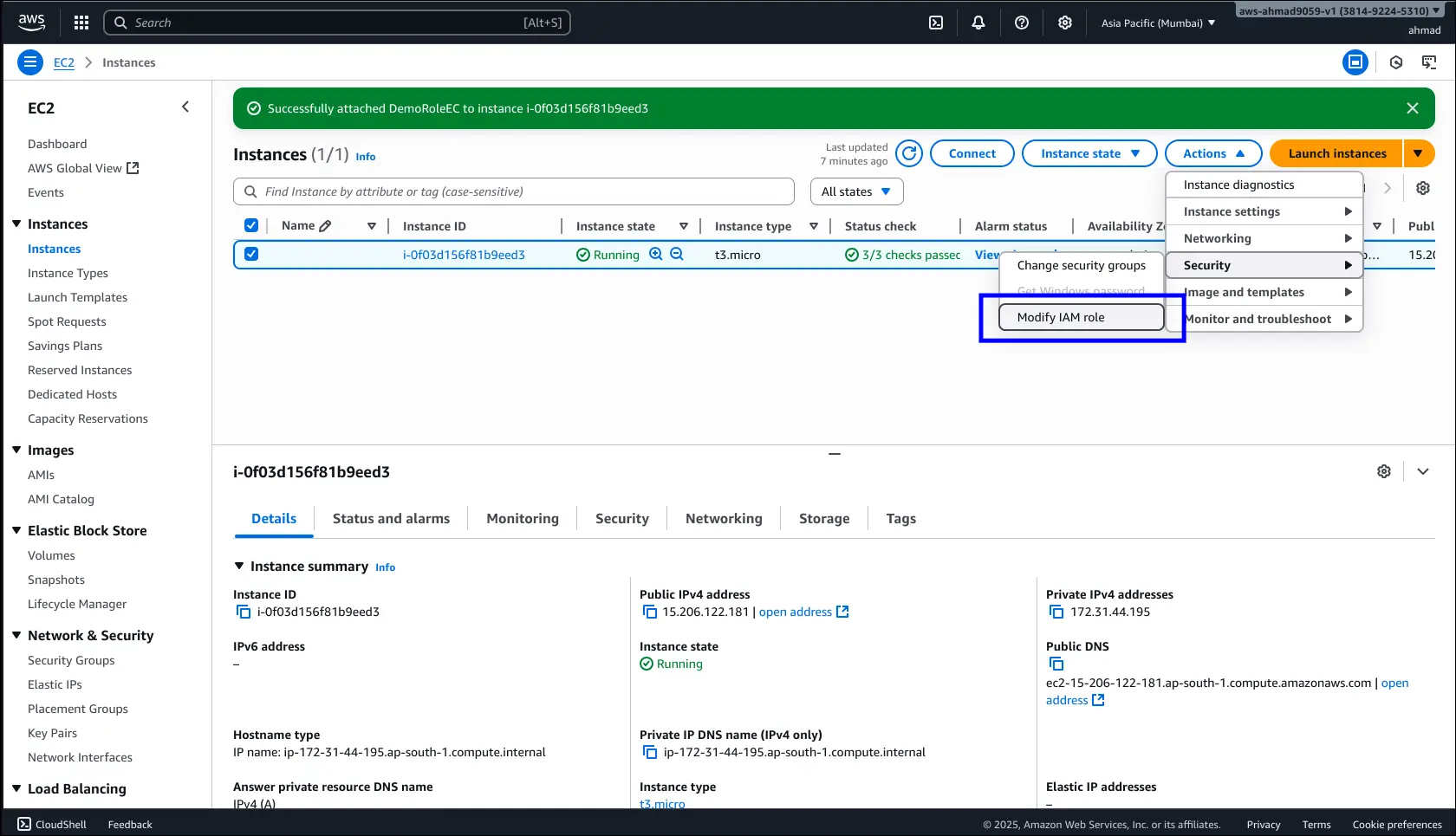This screenshot has height=836, width=1456.
Task: Open the AWS services grid menu
Action: click(x=81, y=23)
